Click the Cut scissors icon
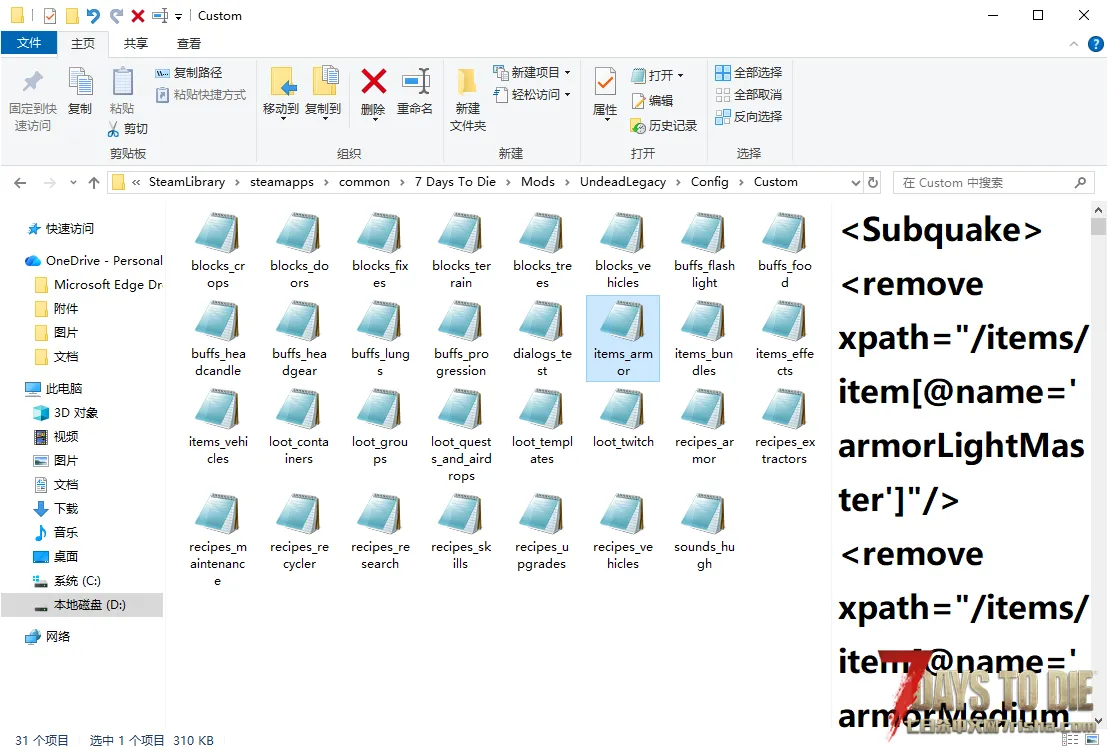This screenshot has height=753, width=1108. tap(113, 129)
